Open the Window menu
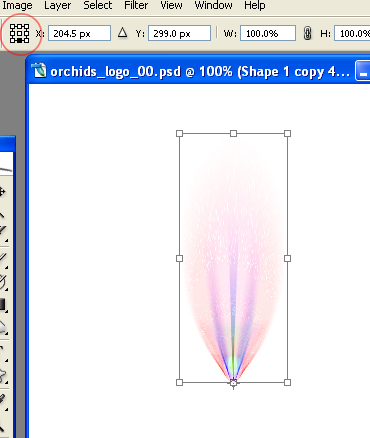The width and height of the screenshot is (370, 438). pyautogui.click(x=213, y=5)
